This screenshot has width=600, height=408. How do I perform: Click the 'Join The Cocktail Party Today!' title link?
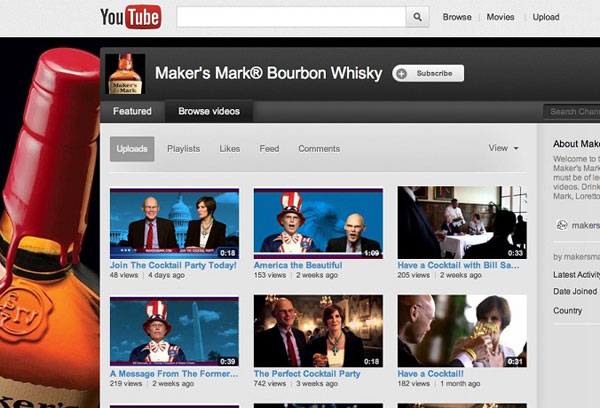pyautogui.click(x=173, y=265)
